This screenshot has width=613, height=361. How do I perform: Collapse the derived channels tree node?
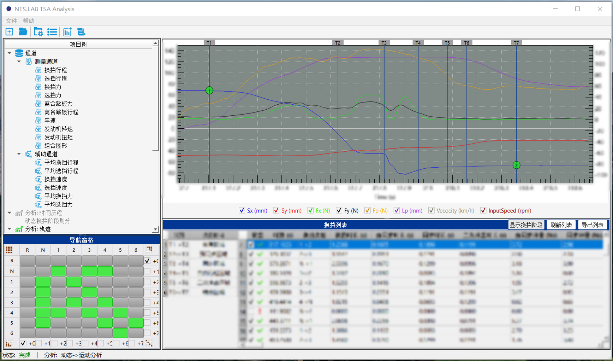[19, 154]
